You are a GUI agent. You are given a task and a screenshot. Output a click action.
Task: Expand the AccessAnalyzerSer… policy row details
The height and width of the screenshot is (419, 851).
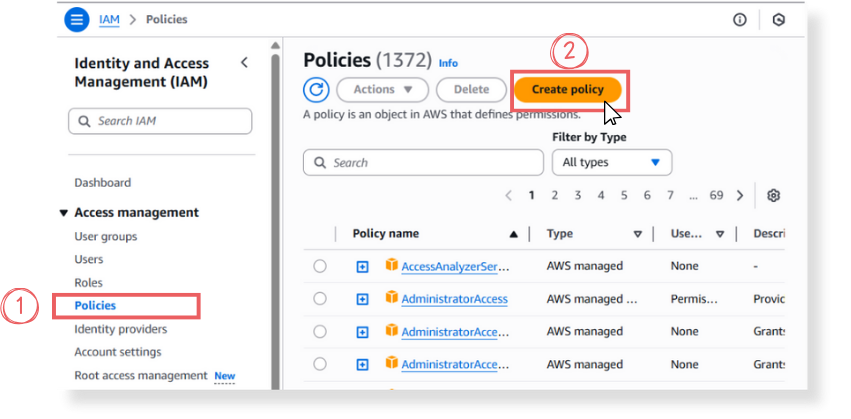(363, 266)
